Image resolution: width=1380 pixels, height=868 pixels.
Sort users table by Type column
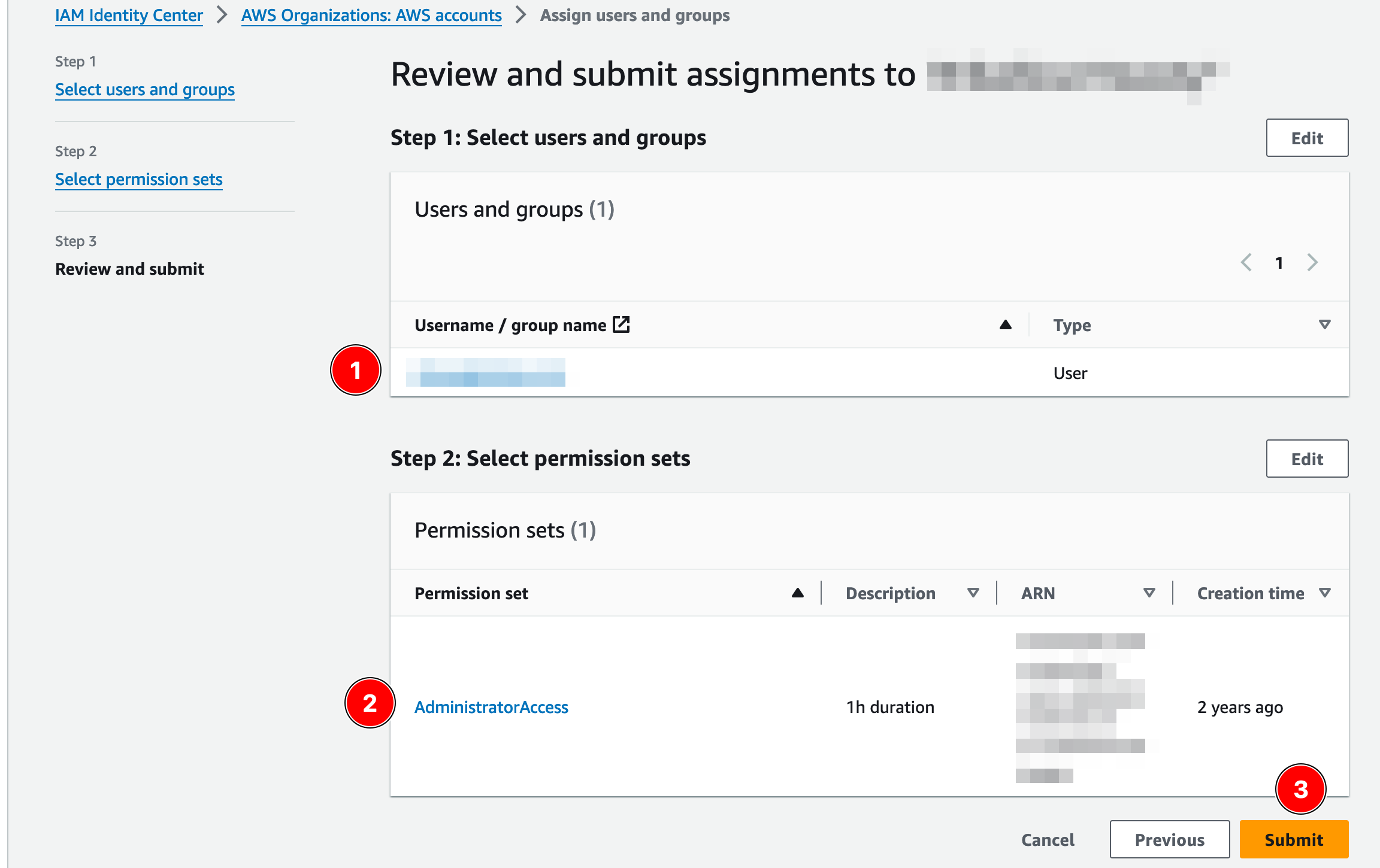tap(1324, 324)
